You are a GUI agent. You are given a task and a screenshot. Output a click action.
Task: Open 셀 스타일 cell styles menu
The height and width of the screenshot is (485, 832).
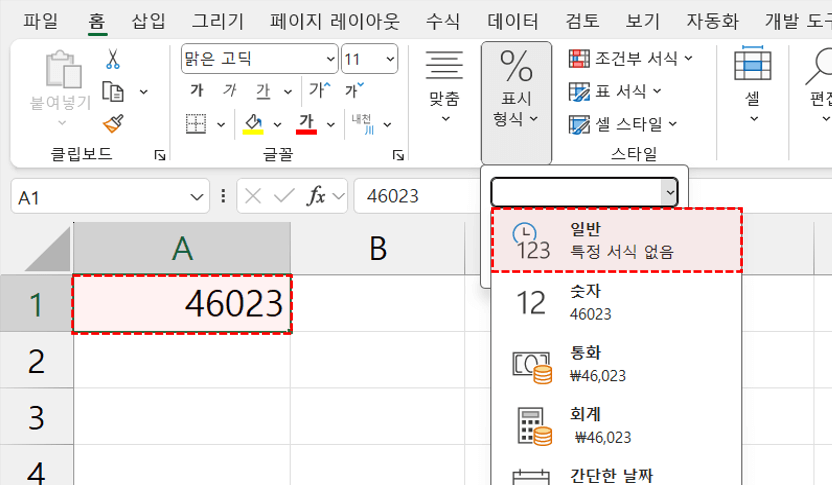(x=623, y=124)
